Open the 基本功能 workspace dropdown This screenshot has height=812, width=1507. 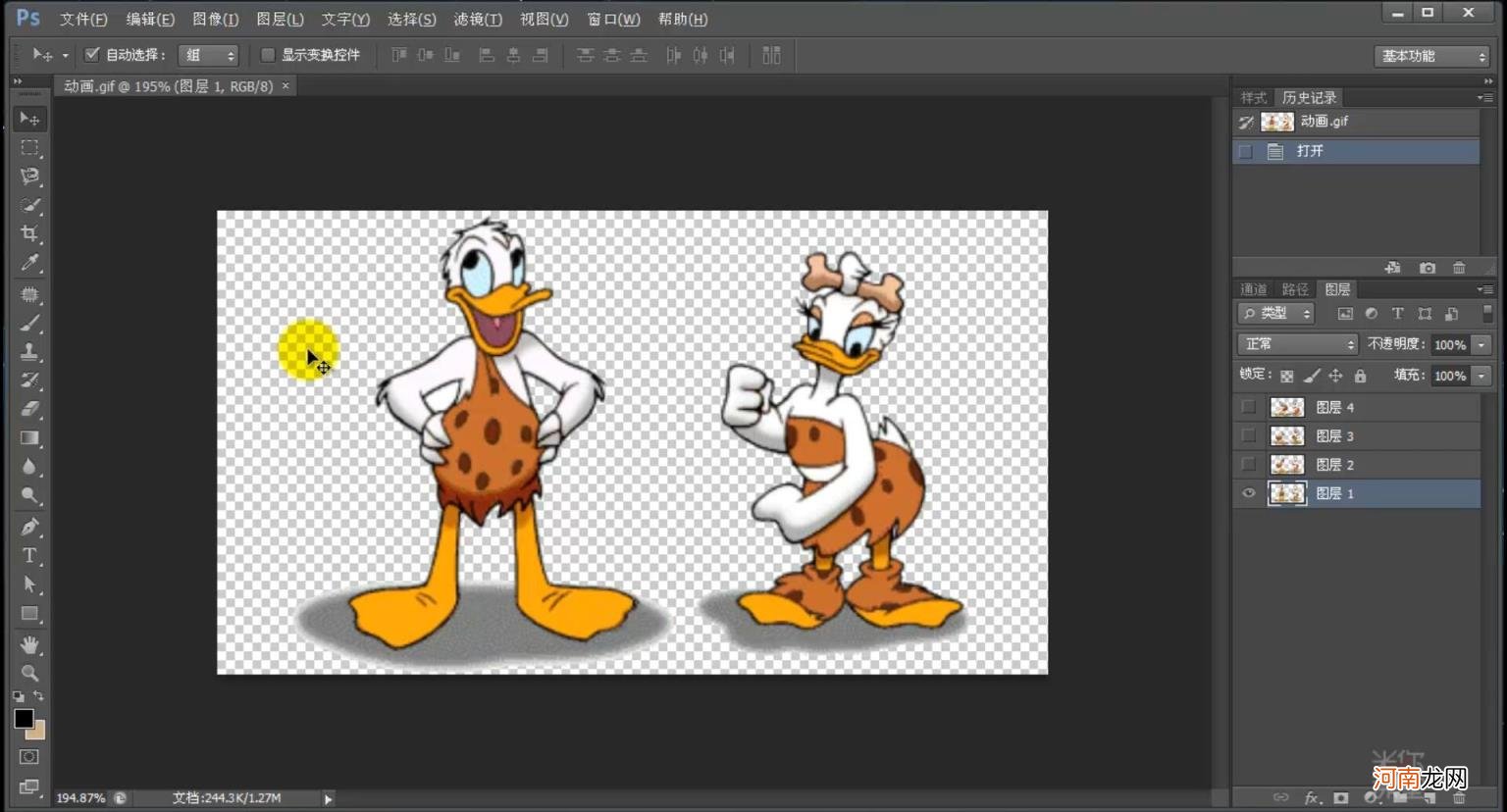point(1432,56)
